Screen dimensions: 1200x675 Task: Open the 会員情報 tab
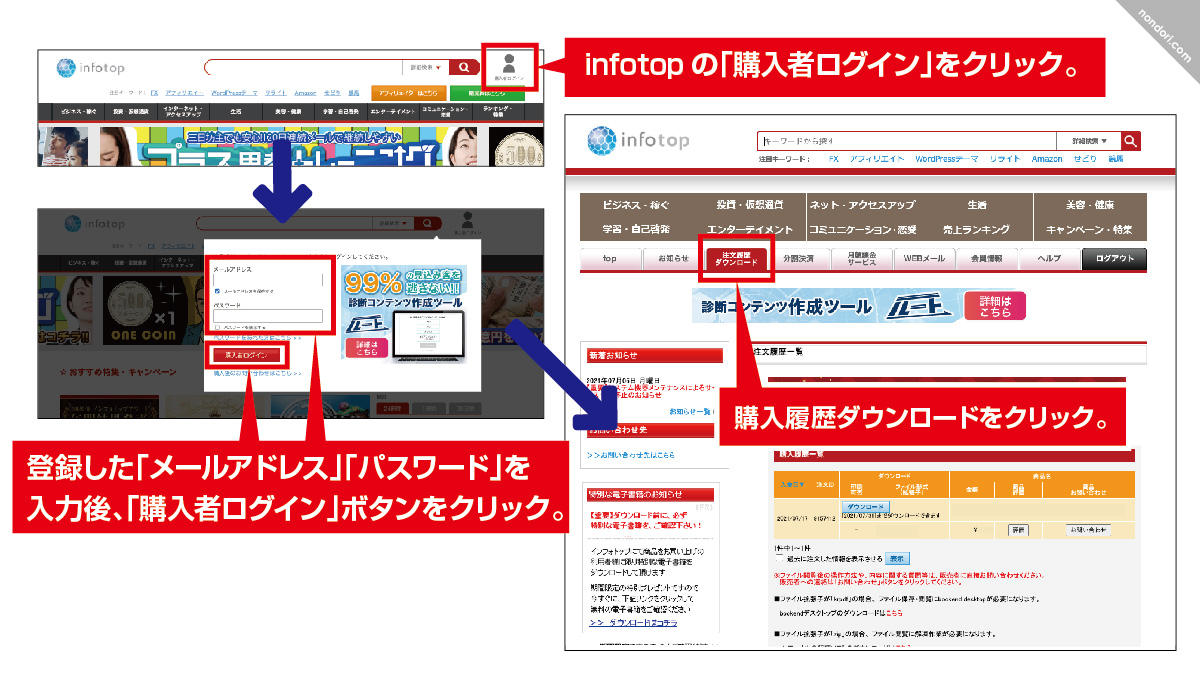click(988, 258)
